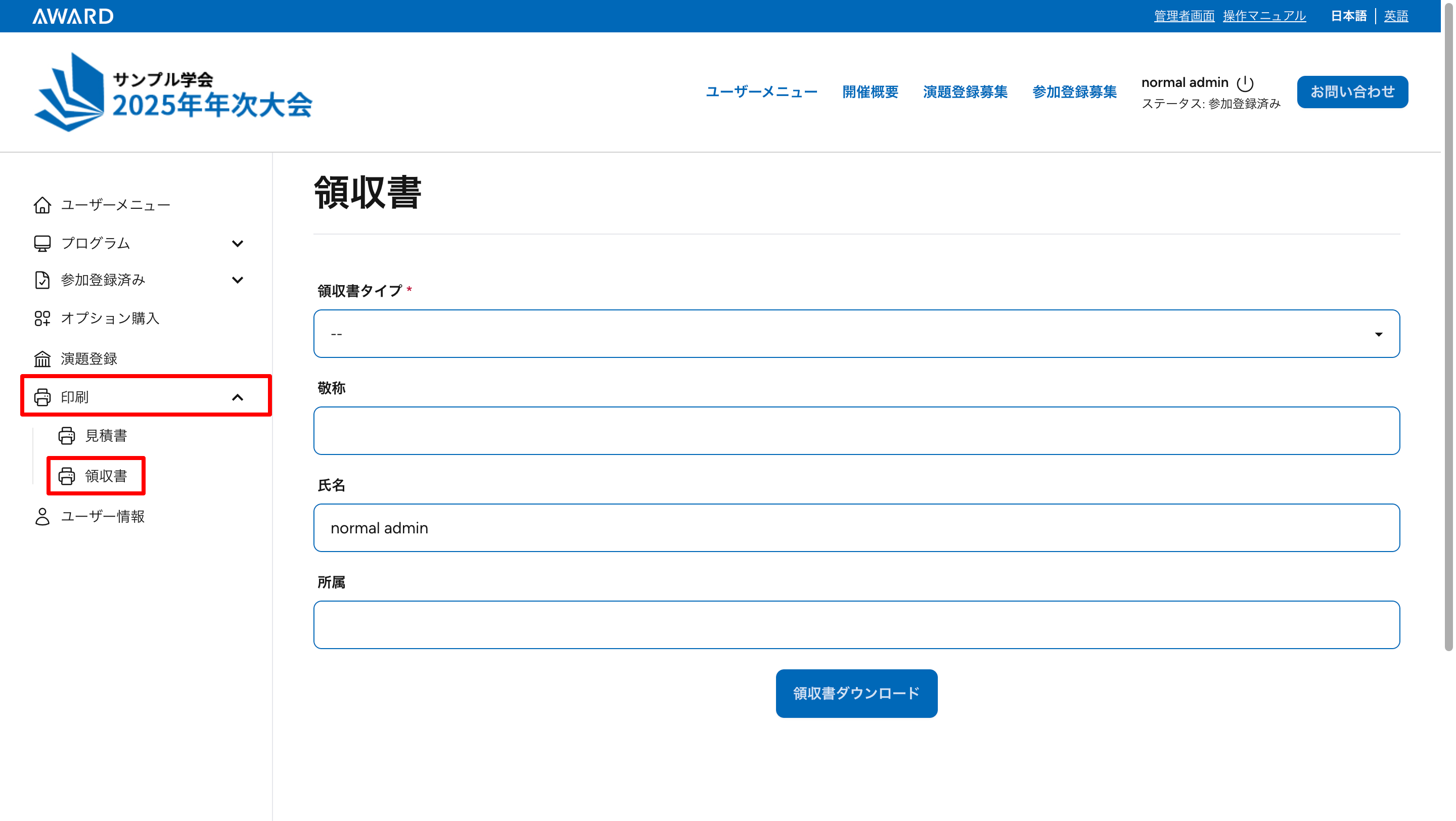Click the home icon beside ユーザーメニュー

point(42,205)
